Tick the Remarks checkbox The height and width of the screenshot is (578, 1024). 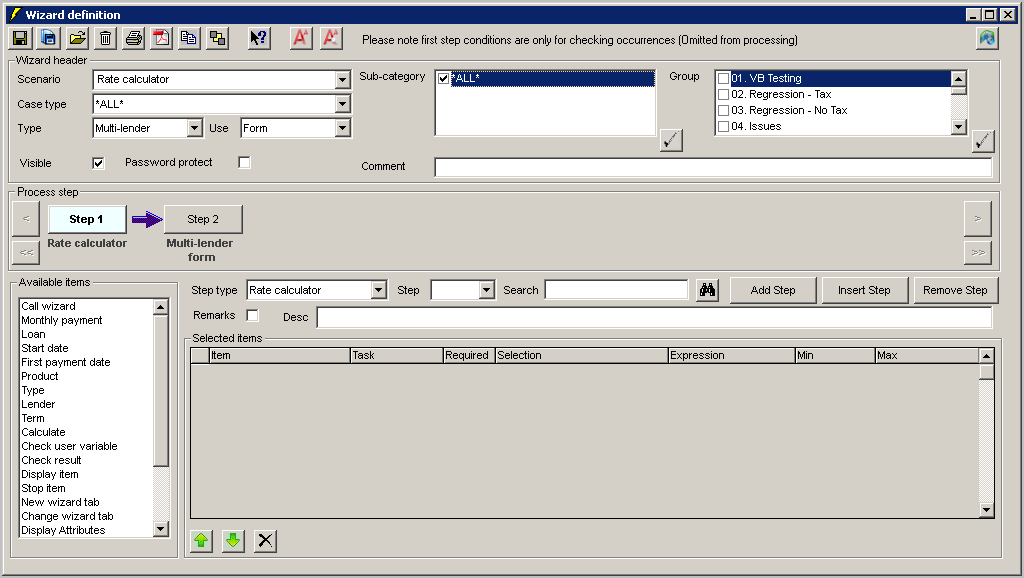(x=252, y=315)
